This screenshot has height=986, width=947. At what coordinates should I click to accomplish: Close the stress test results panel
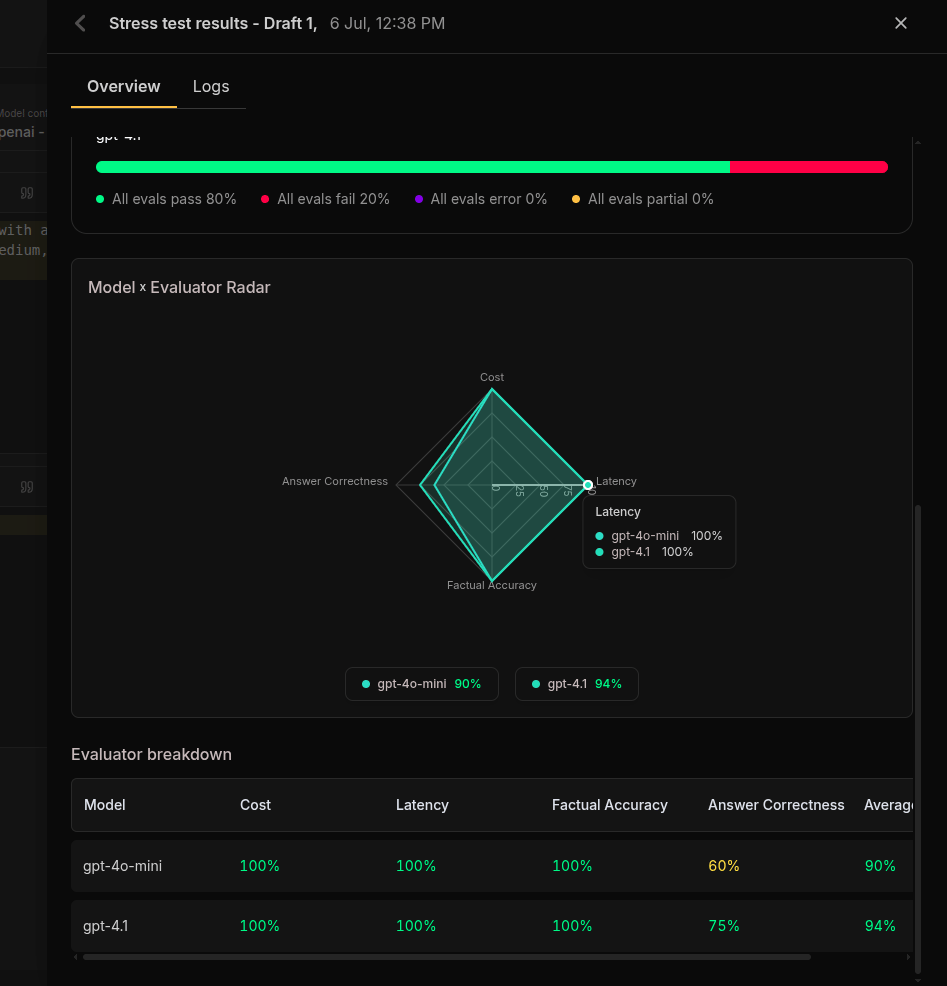click(900, 23)
